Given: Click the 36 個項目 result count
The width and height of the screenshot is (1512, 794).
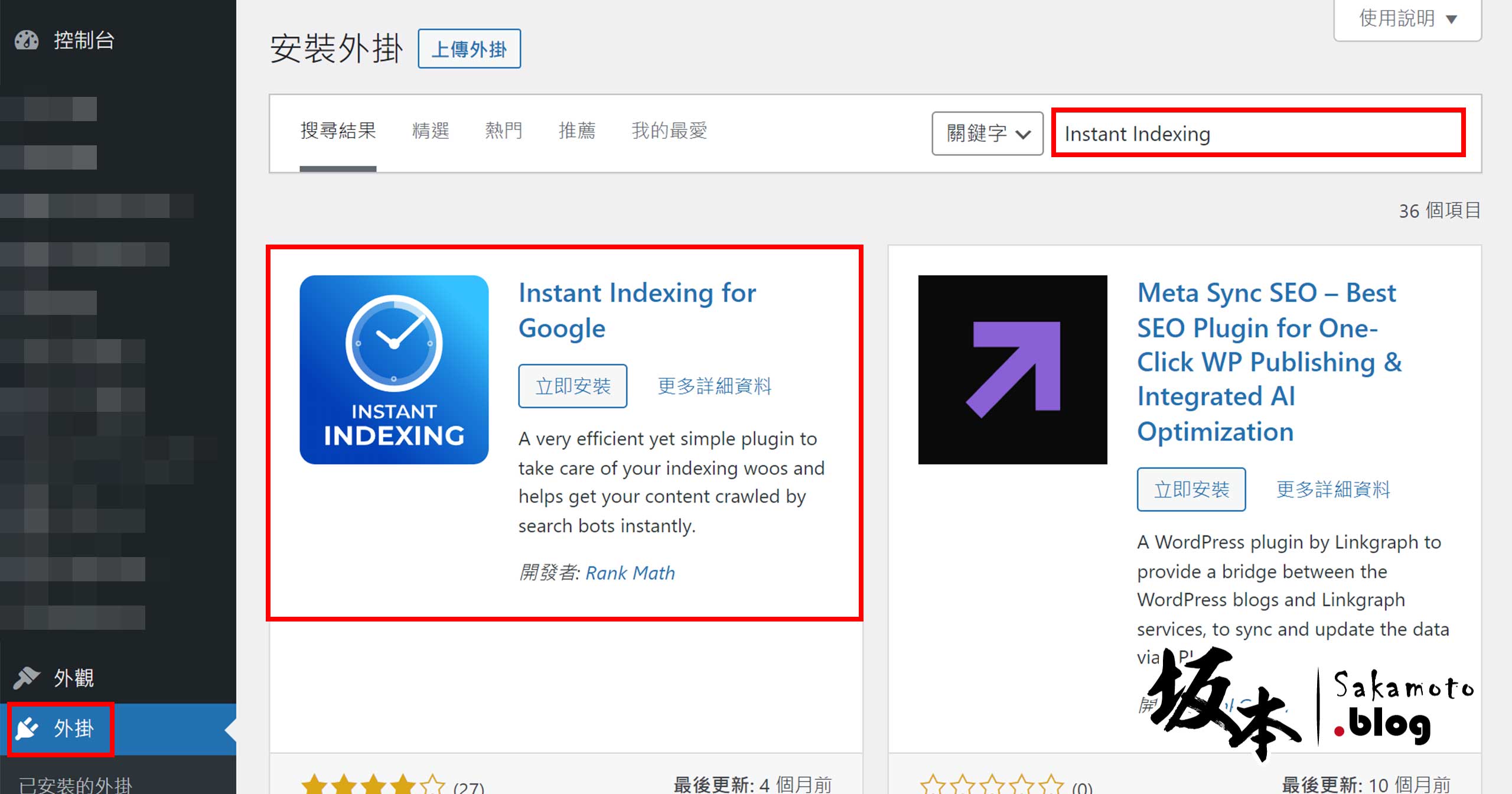Looking at the screenshot, I should pos(1439,210).
